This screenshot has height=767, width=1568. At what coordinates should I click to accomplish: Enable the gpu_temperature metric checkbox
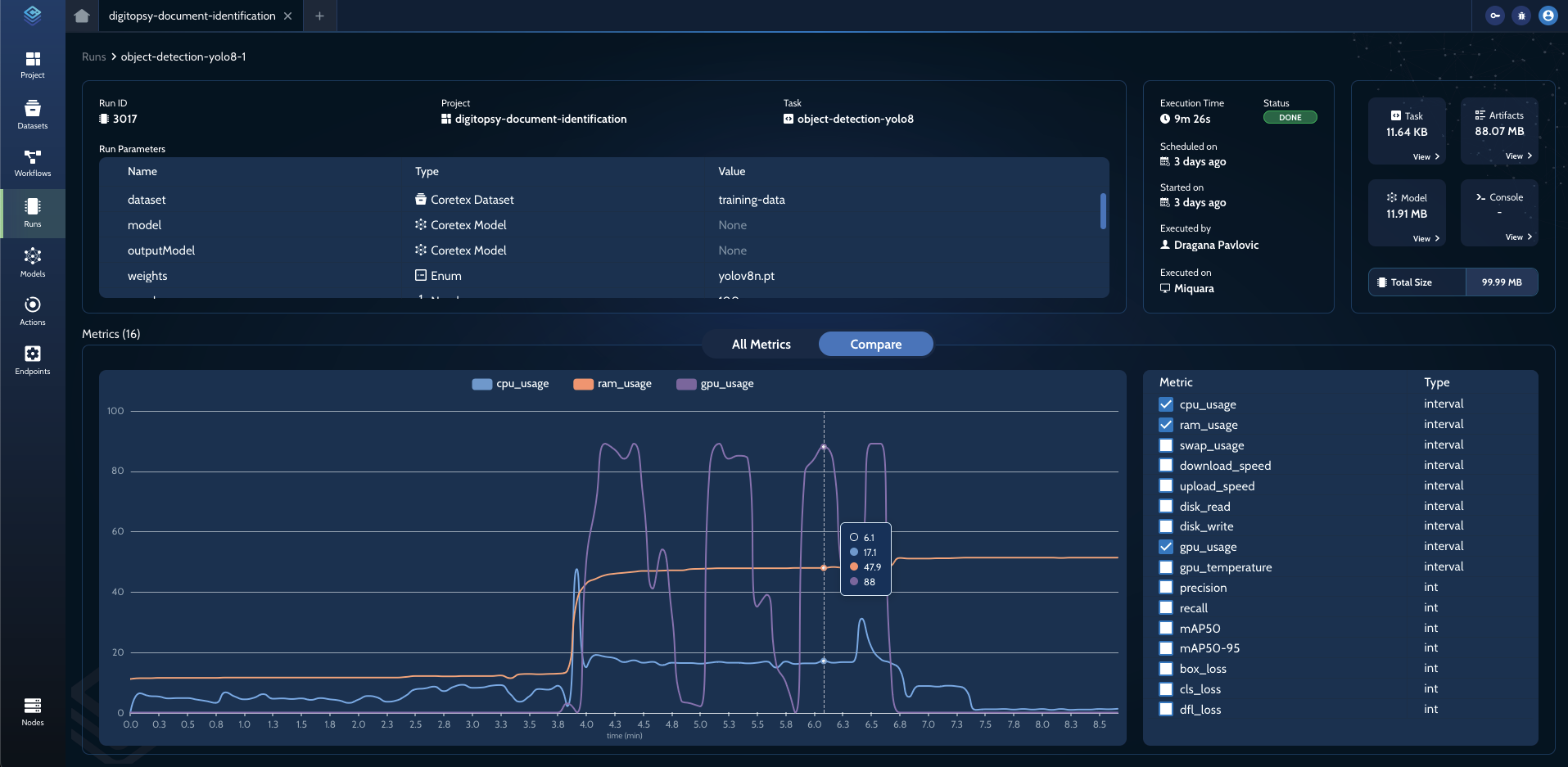(1166, 567)
